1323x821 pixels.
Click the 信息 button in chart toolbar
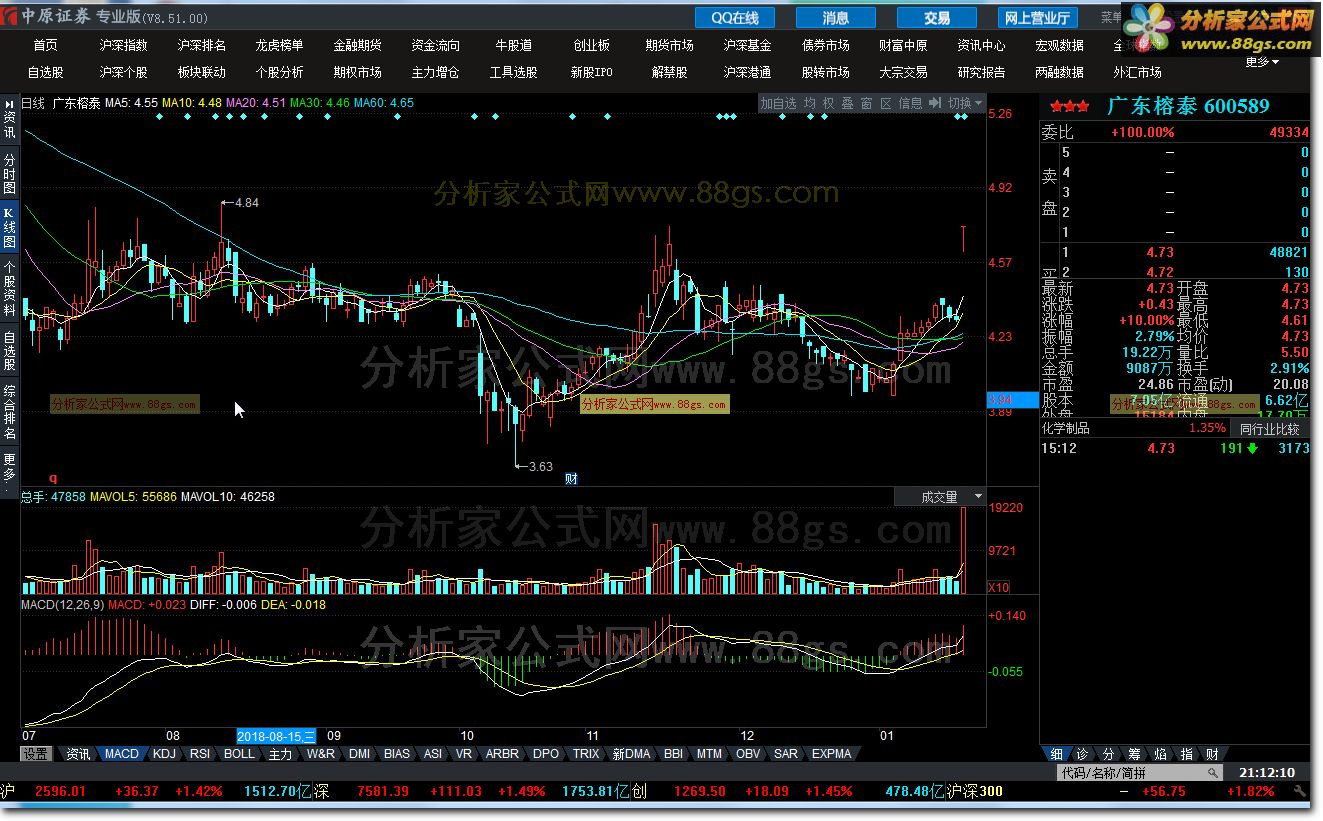pos(910,103)
